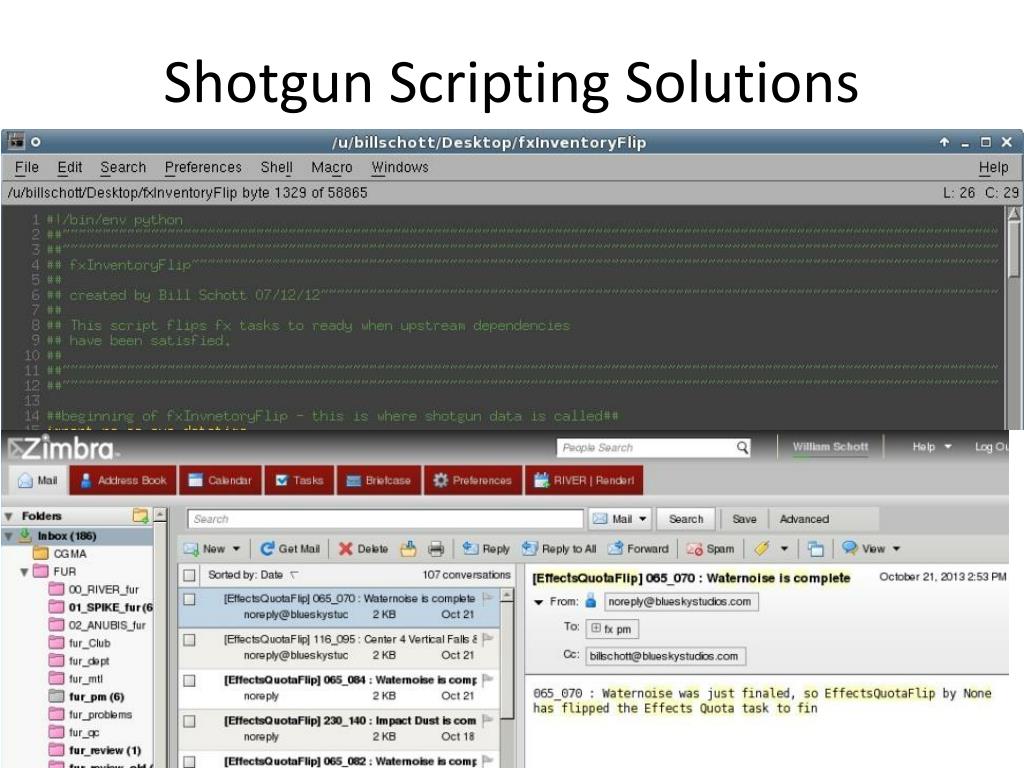Open the Edit menu in the editor
Viewport: 1024px width, 768px height.
69,167
